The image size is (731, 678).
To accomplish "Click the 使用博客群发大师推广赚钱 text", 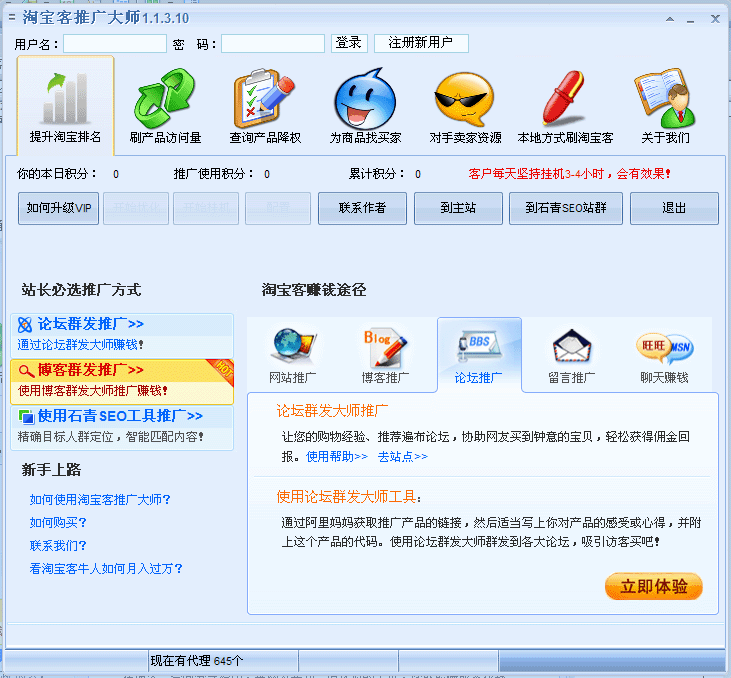I will [92, 391].
